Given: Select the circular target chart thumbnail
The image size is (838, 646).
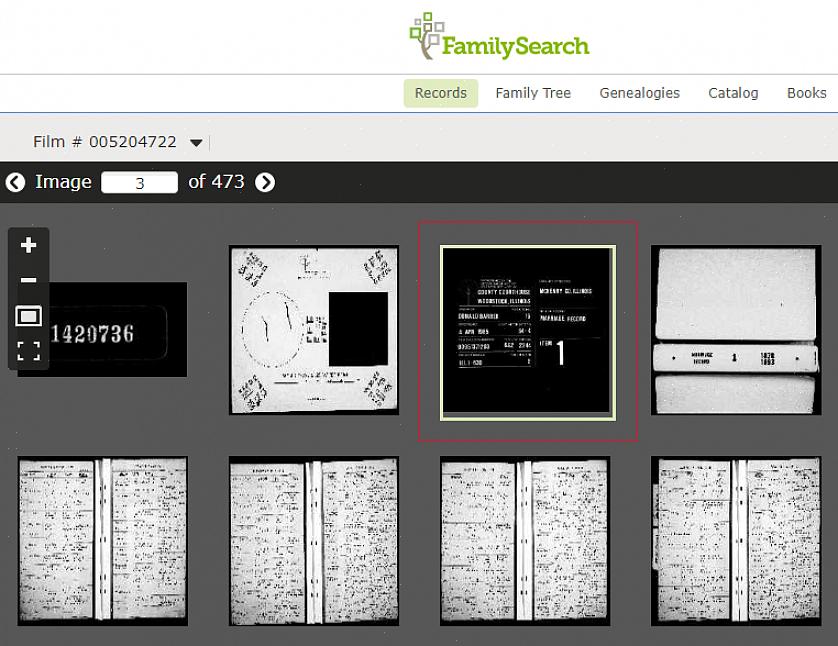Looking at the screenshot, I should pyautogui.click(x=313, y=330).
